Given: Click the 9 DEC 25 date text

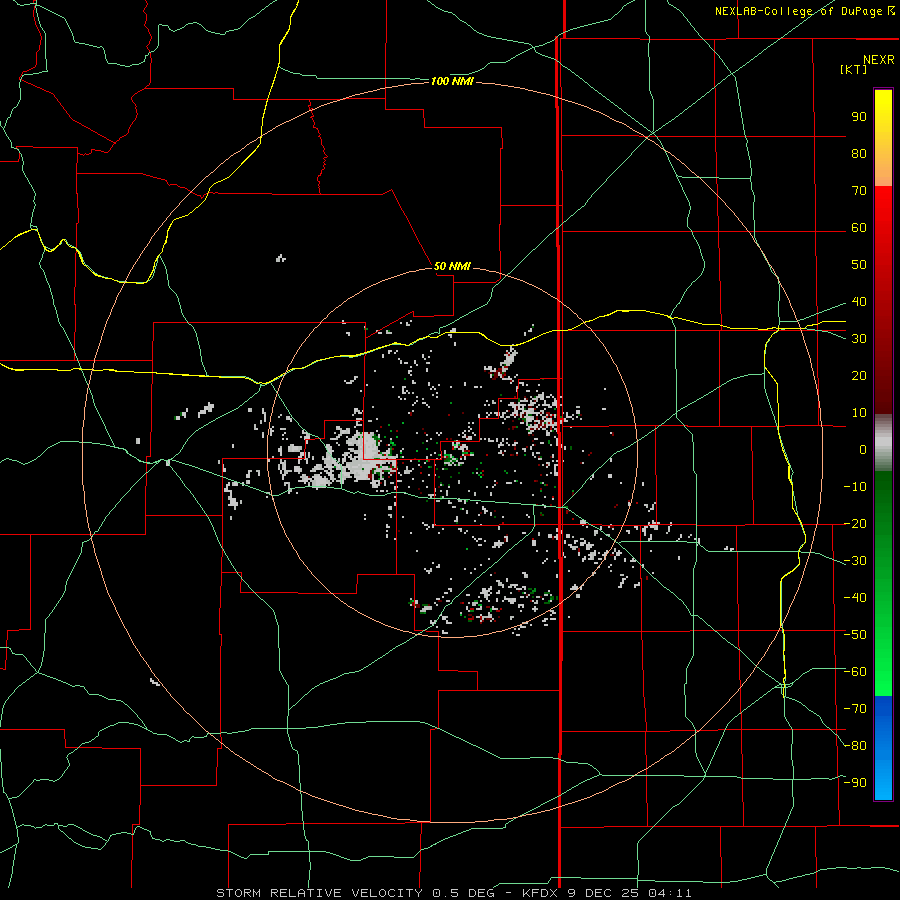Looking at the screenshot, I should (603, 893).
